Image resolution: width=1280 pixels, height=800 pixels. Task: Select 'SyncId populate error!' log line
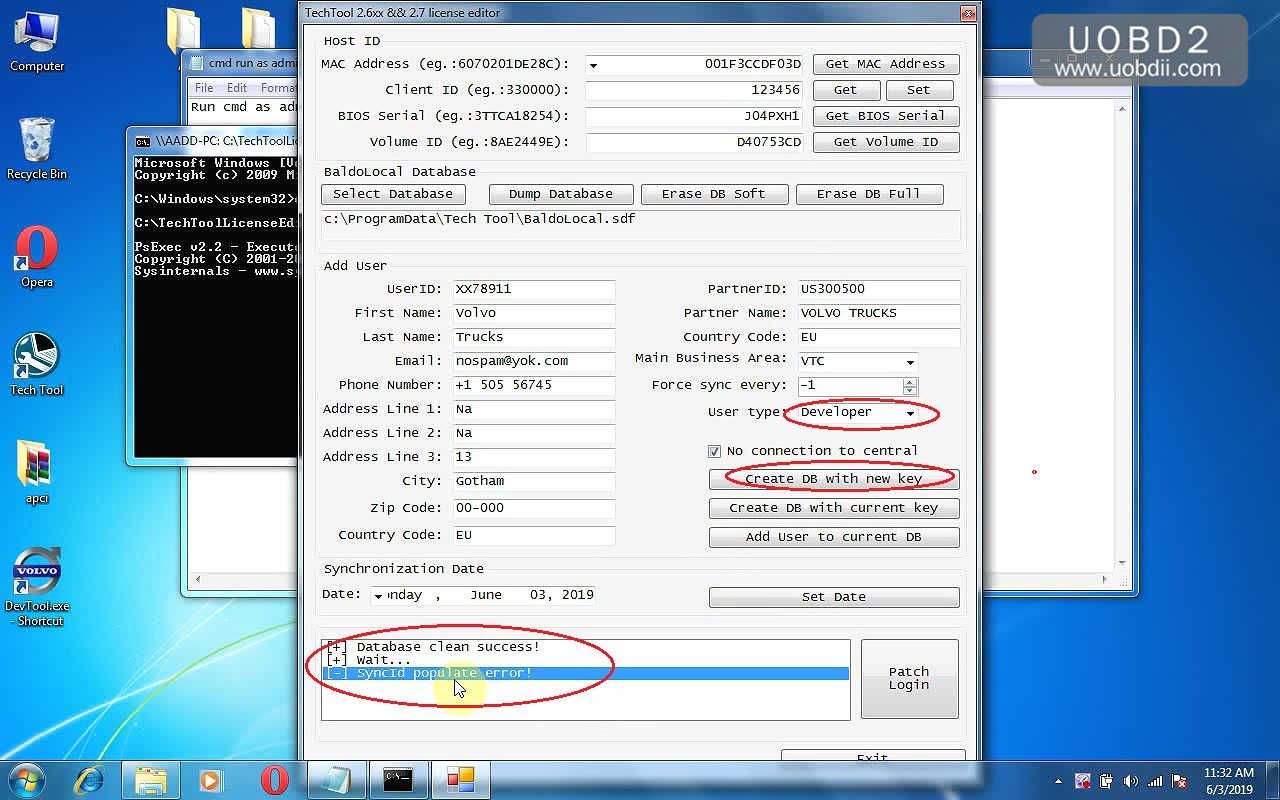pos(586,673)
